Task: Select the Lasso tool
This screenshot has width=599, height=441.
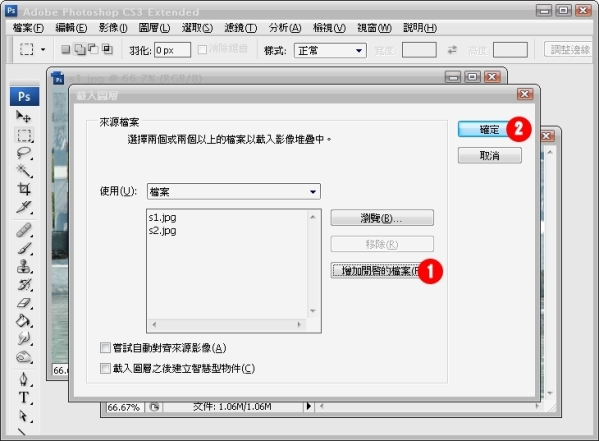Action: pos(24,153)
